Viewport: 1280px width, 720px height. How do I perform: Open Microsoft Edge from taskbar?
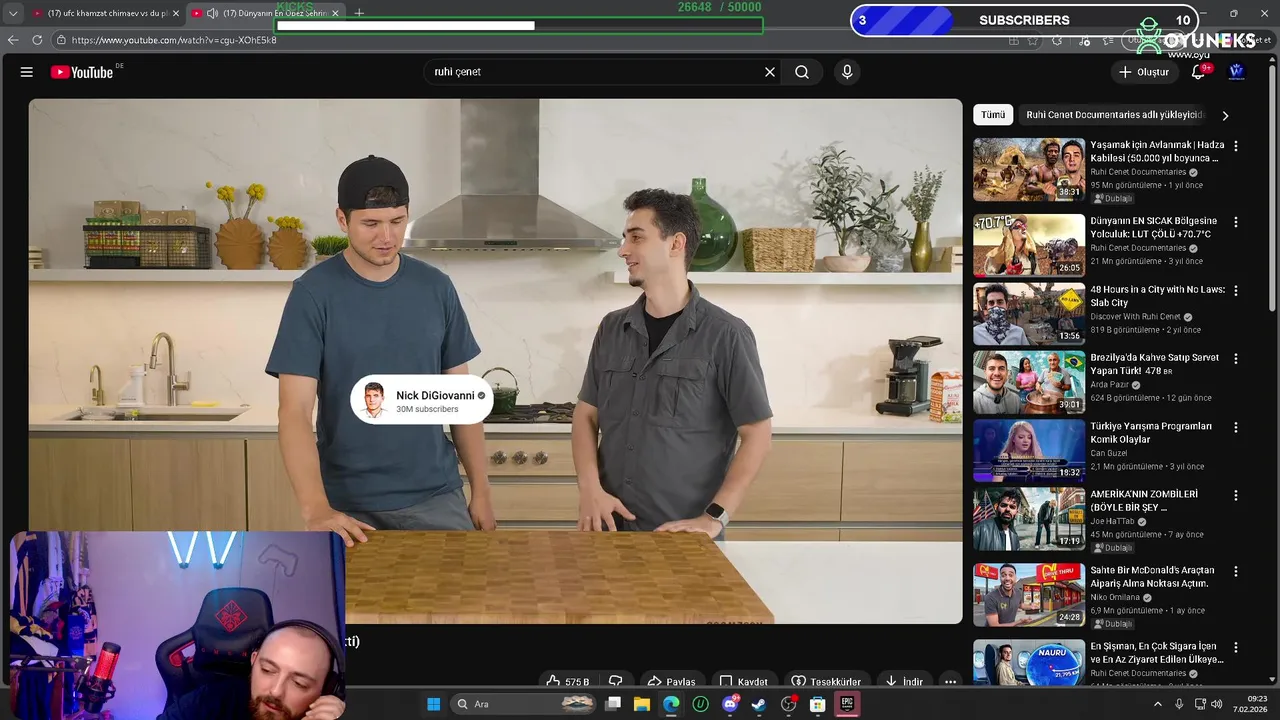click(x=671, y=704)
